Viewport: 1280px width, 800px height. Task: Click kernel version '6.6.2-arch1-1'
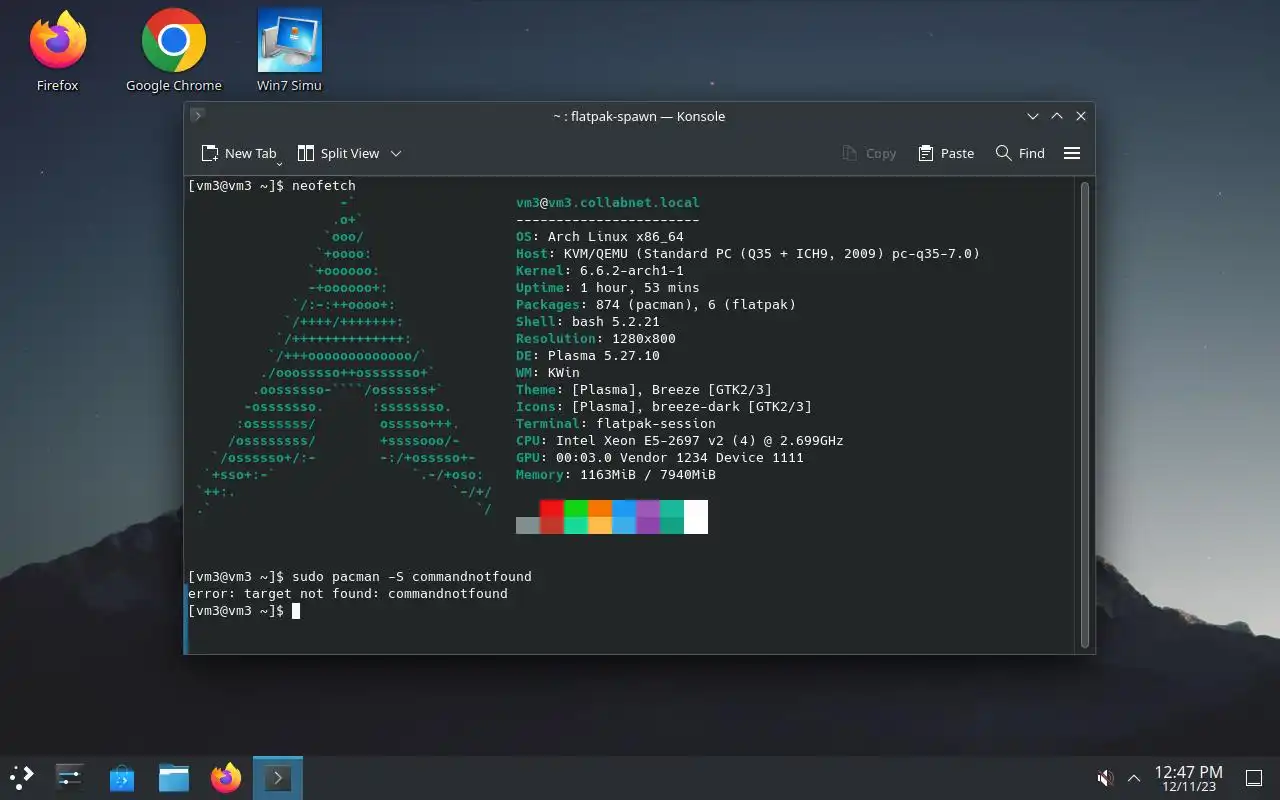tap(632, 270)
